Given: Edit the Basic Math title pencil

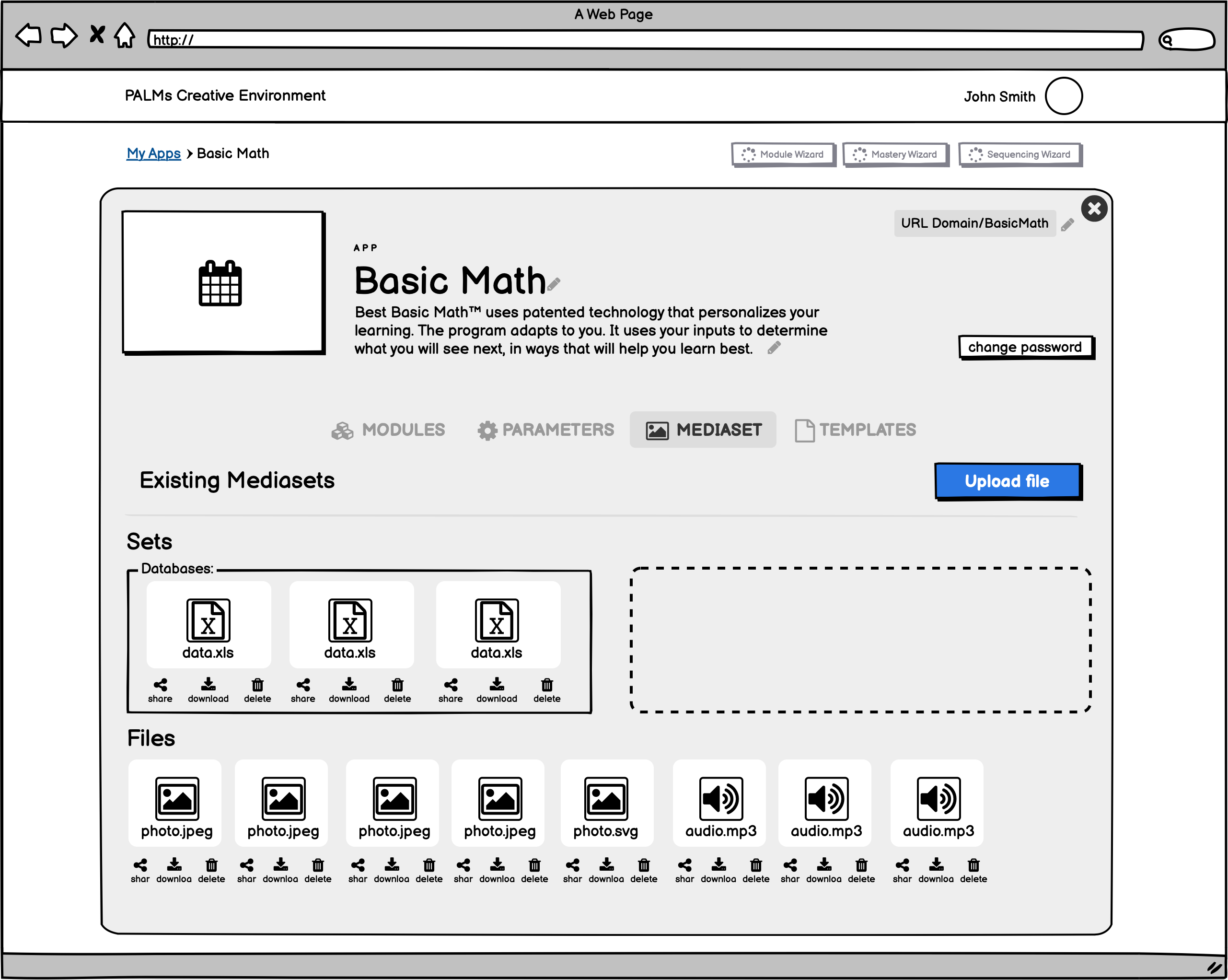Looking at the screenshot, I should click(x=554, y=284).
